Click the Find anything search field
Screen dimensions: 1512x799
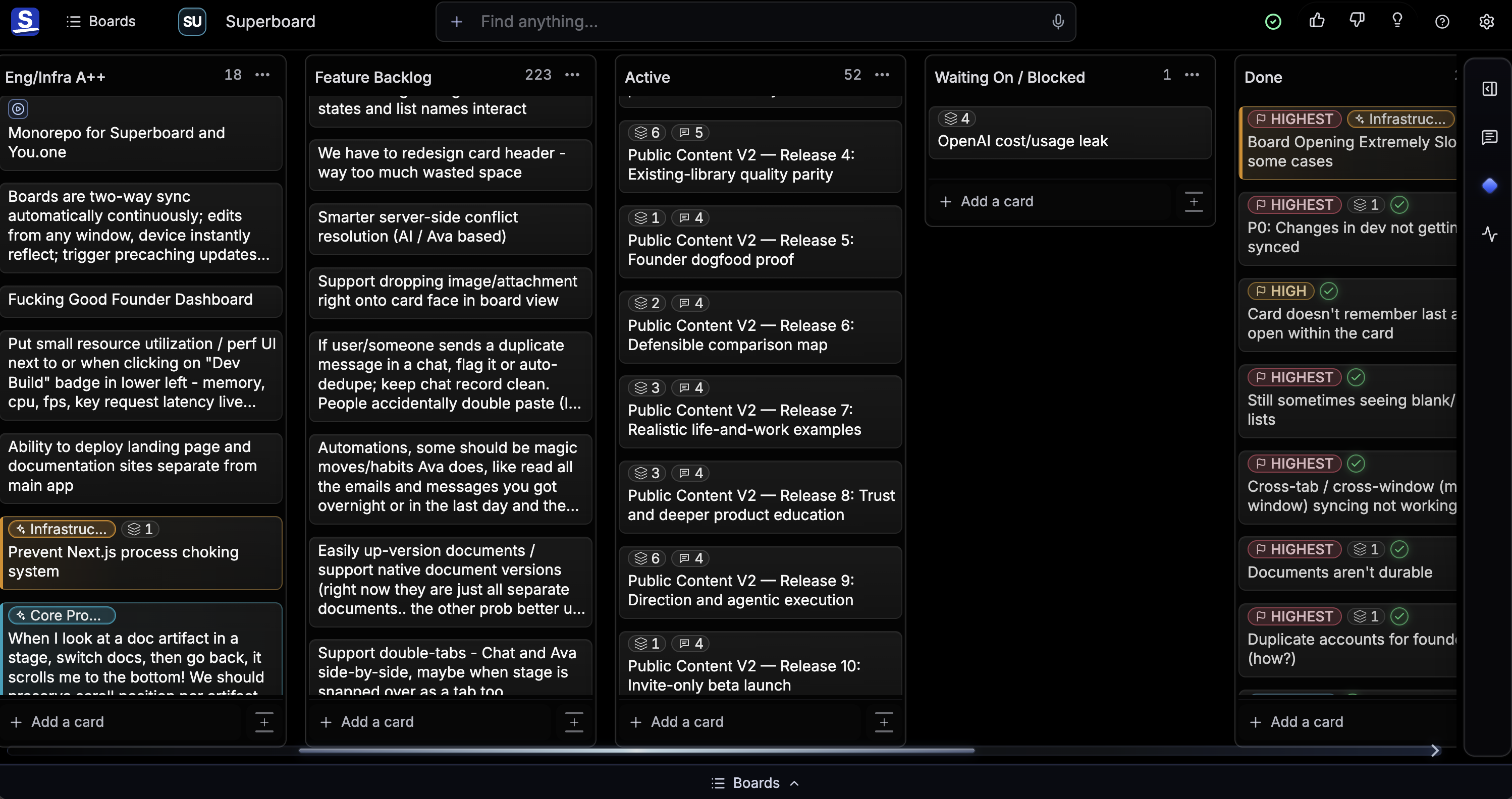point(755,22)
